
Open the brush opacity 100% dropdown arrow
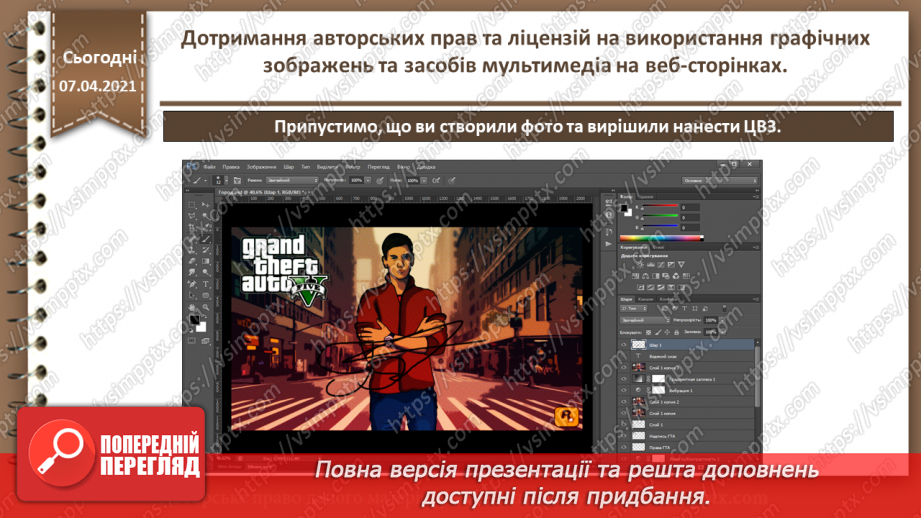click(x=368, y=180)
